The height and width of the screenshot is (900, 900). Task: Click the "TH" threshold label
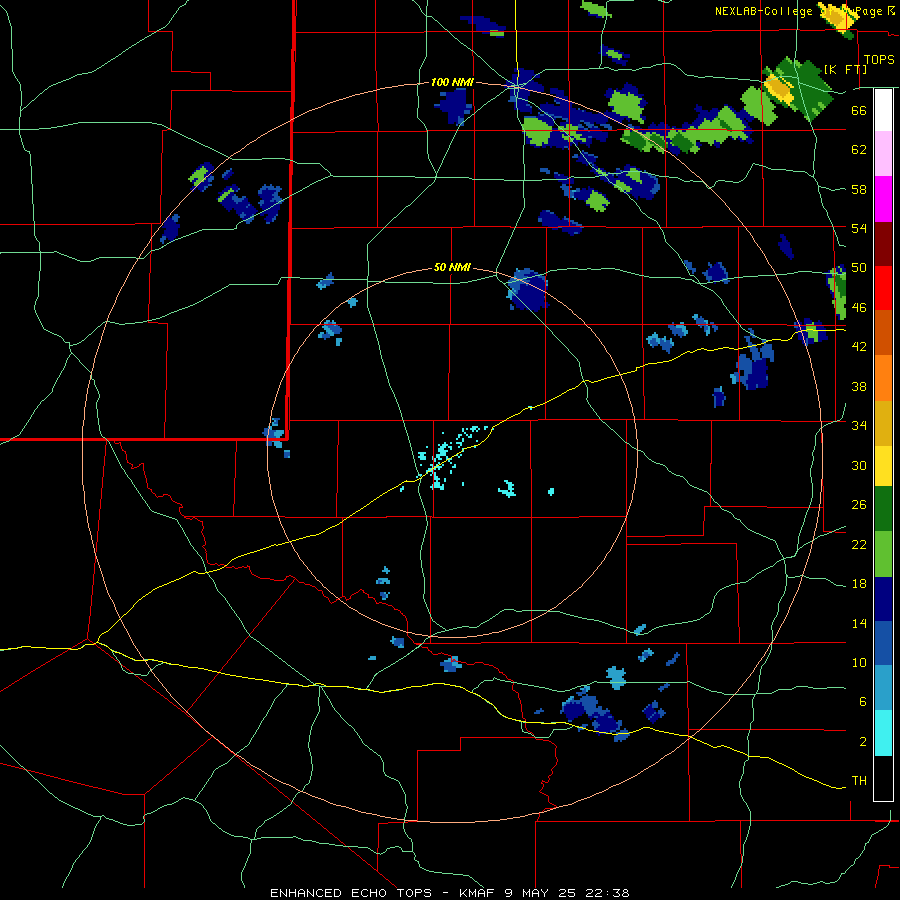(859, 781)
